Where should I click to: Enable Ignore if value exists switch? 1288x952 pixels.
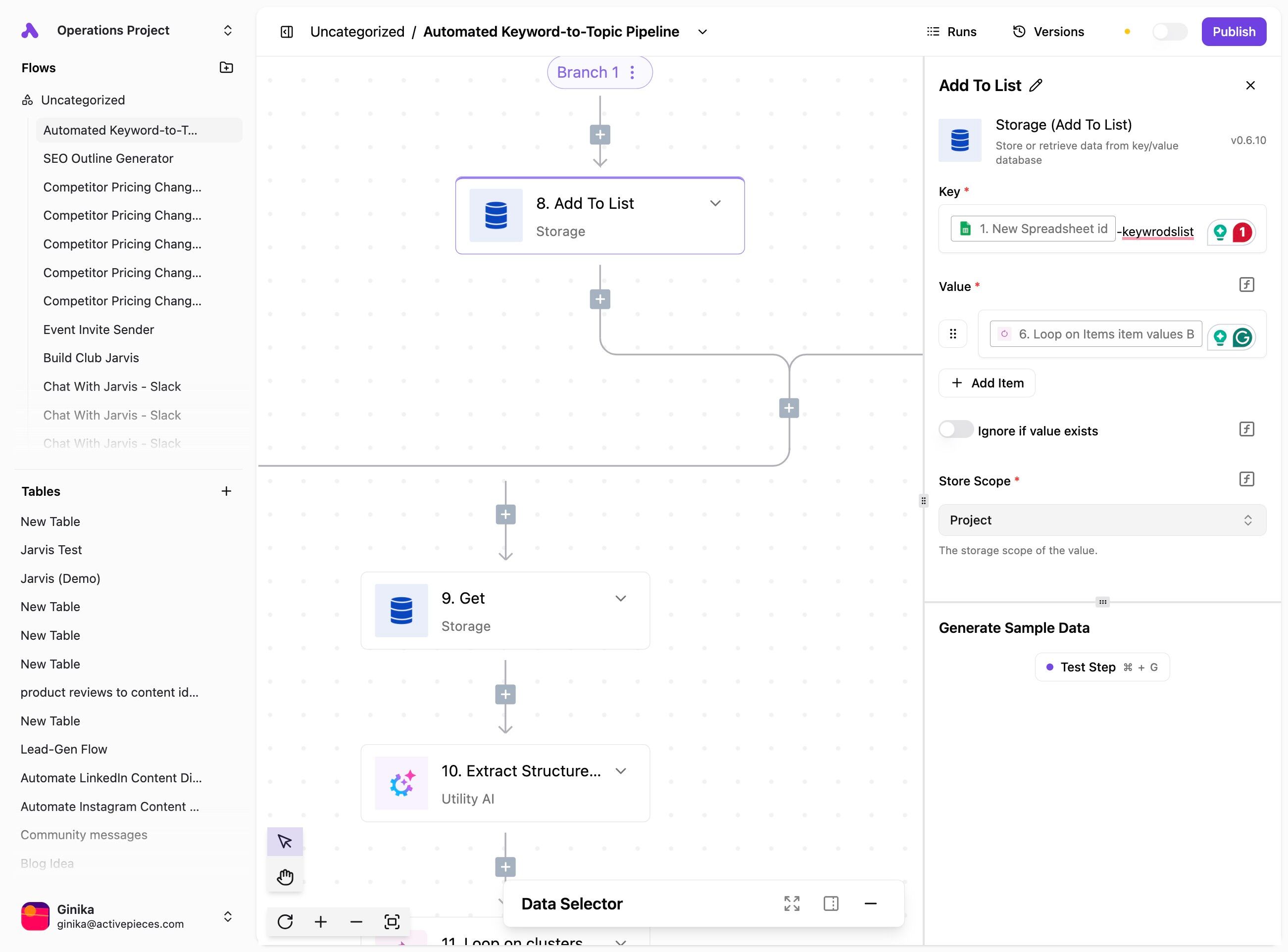[x=955, y=430]
